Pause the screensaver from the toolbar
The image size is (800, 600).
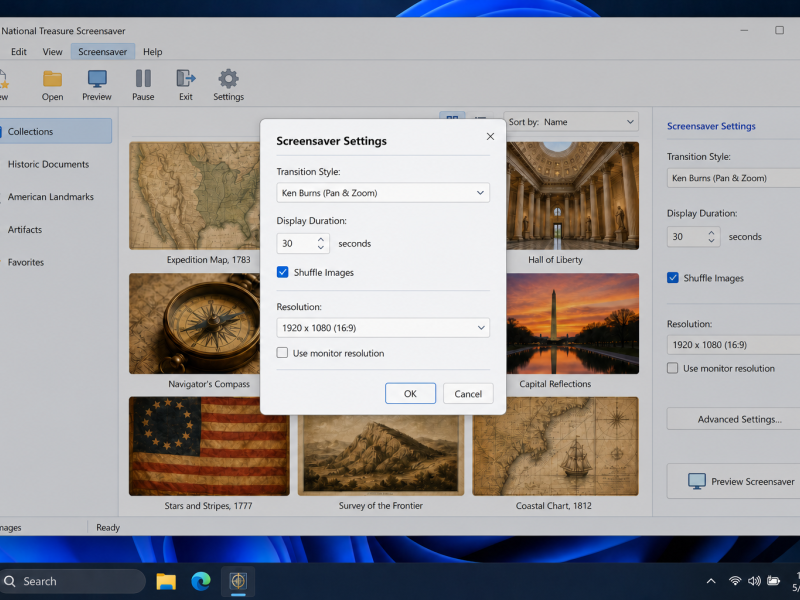coord(143,79)
